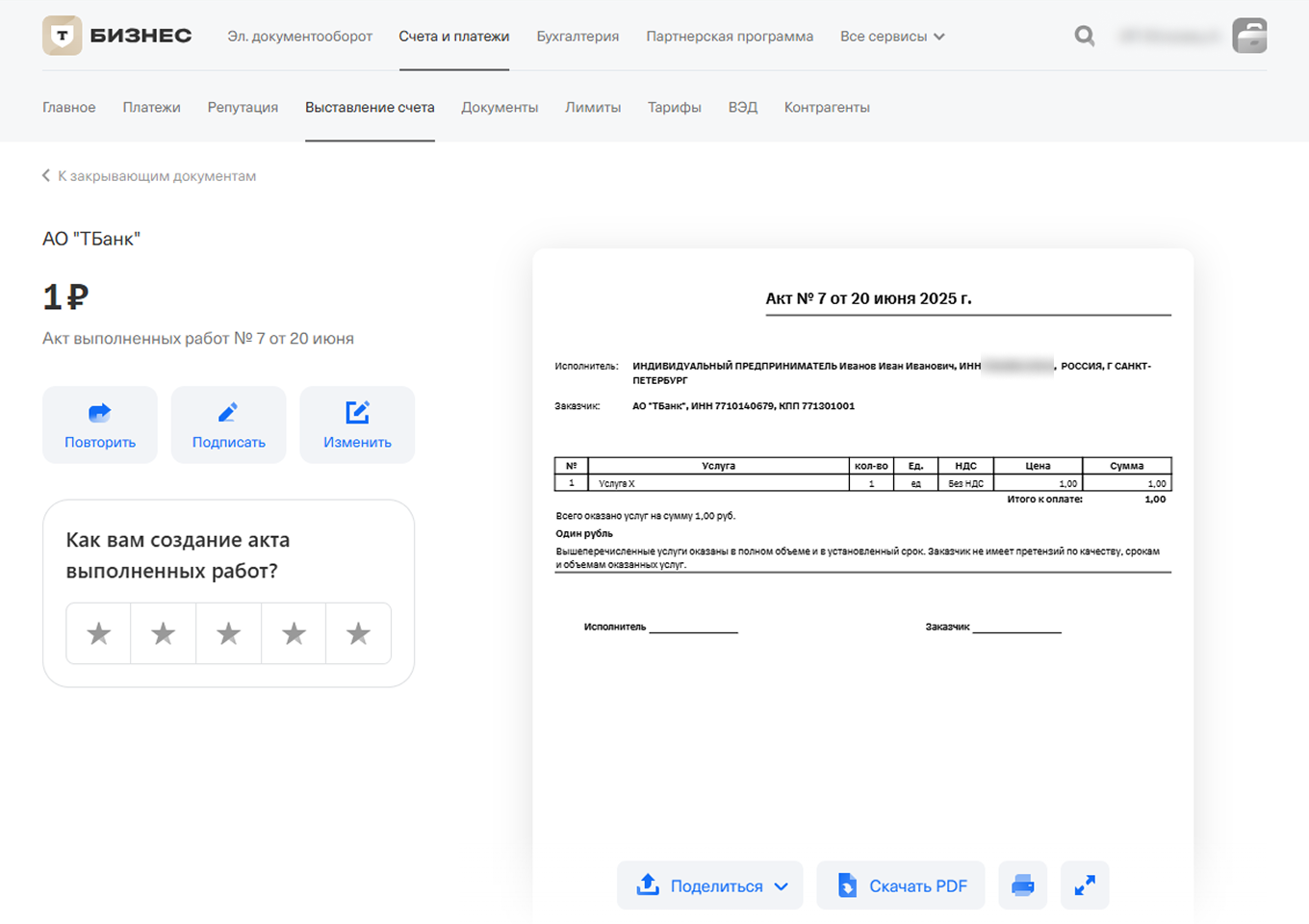Click the Исполнитель signature line
This screenshot has width=1309, height=924.
(x=660, y=628)
